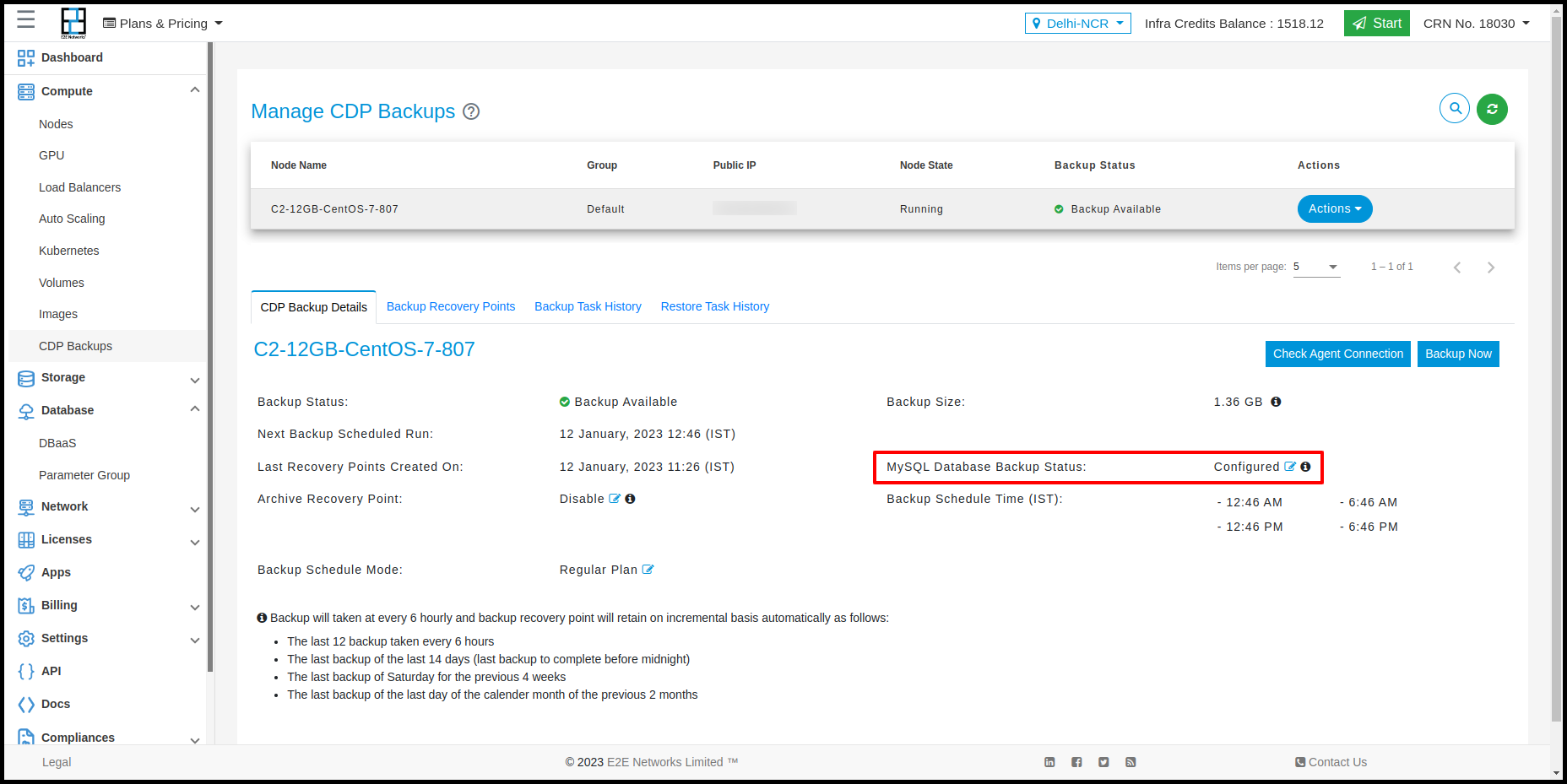1567x784 pixels.
Task: Open DBaaS in the sidebar
Action: (x=57, y=443)
